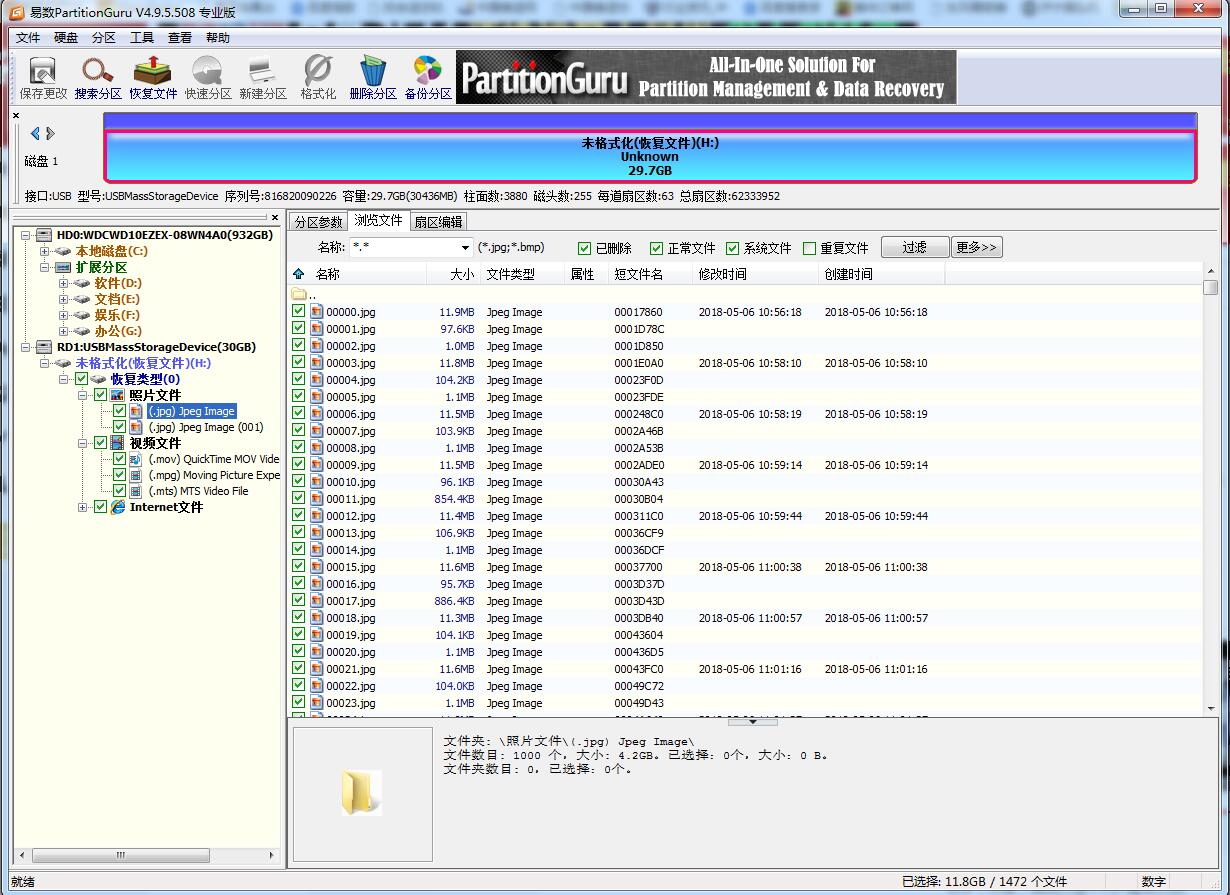This screenshot has width=1230, height=895.
Task: Click the 搜索分区 search partition icon
Action: (98, 78)
